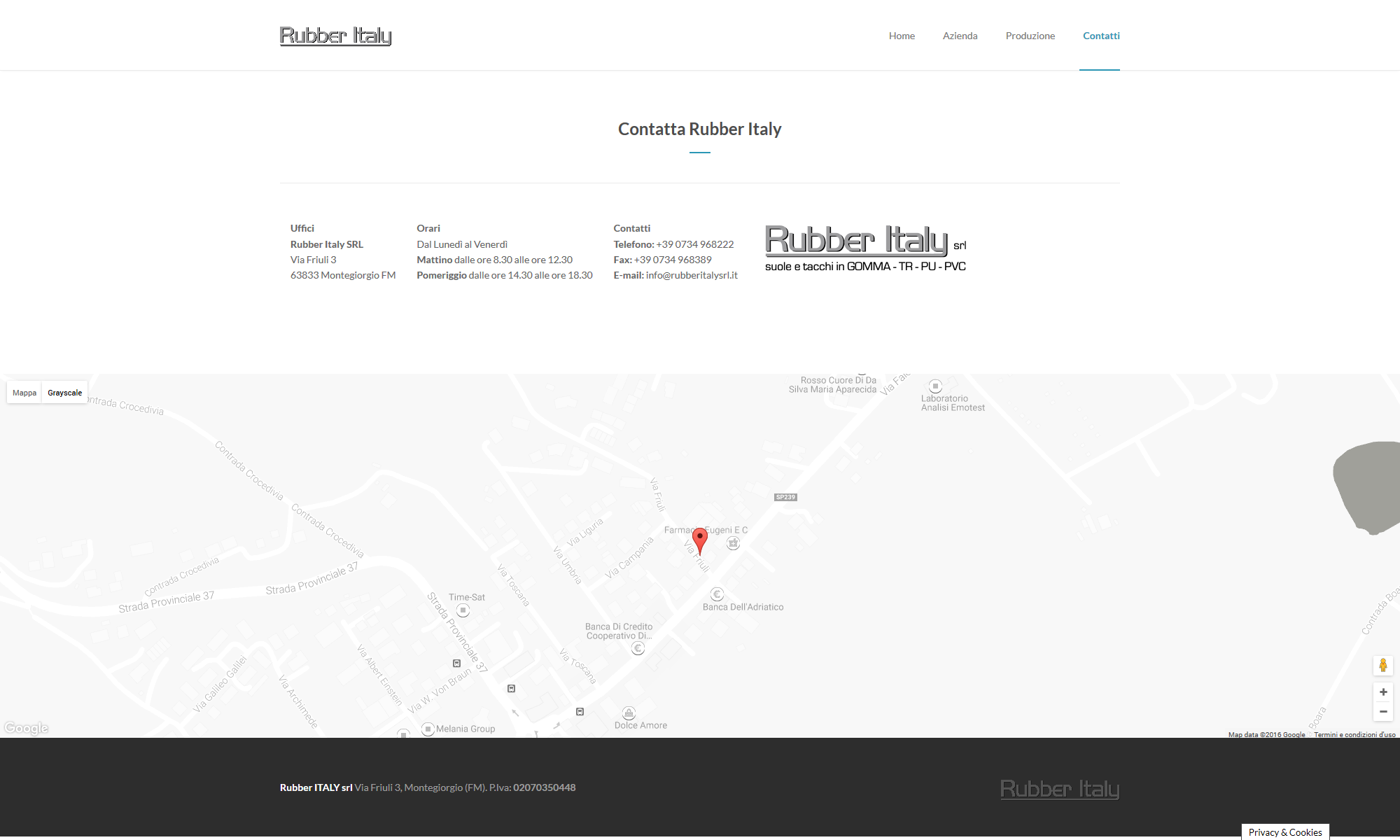1400x840 pixels.
Task: Click the Farmacia Eugeni marker icon
Action: (733, 543)
